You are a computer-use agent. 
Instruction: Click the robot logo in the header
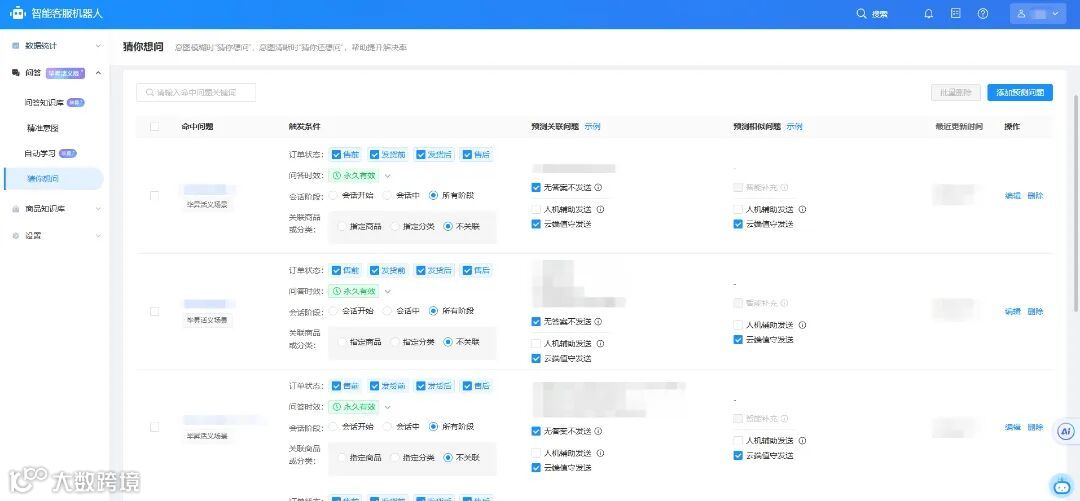[x=18, y=13]
